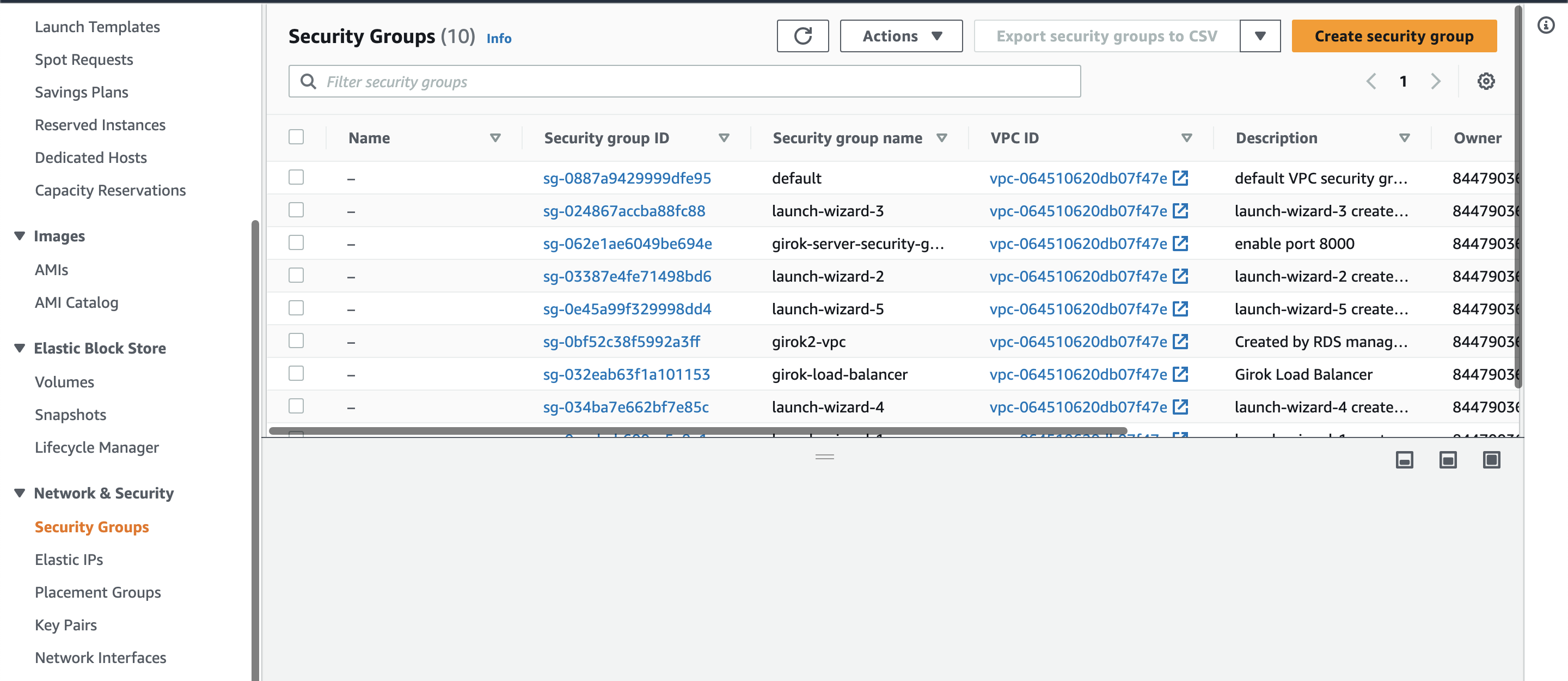Click the search magnifier in the filter field
The width and height of the screenshot is (1568, 681).
(x=308, y=81)
